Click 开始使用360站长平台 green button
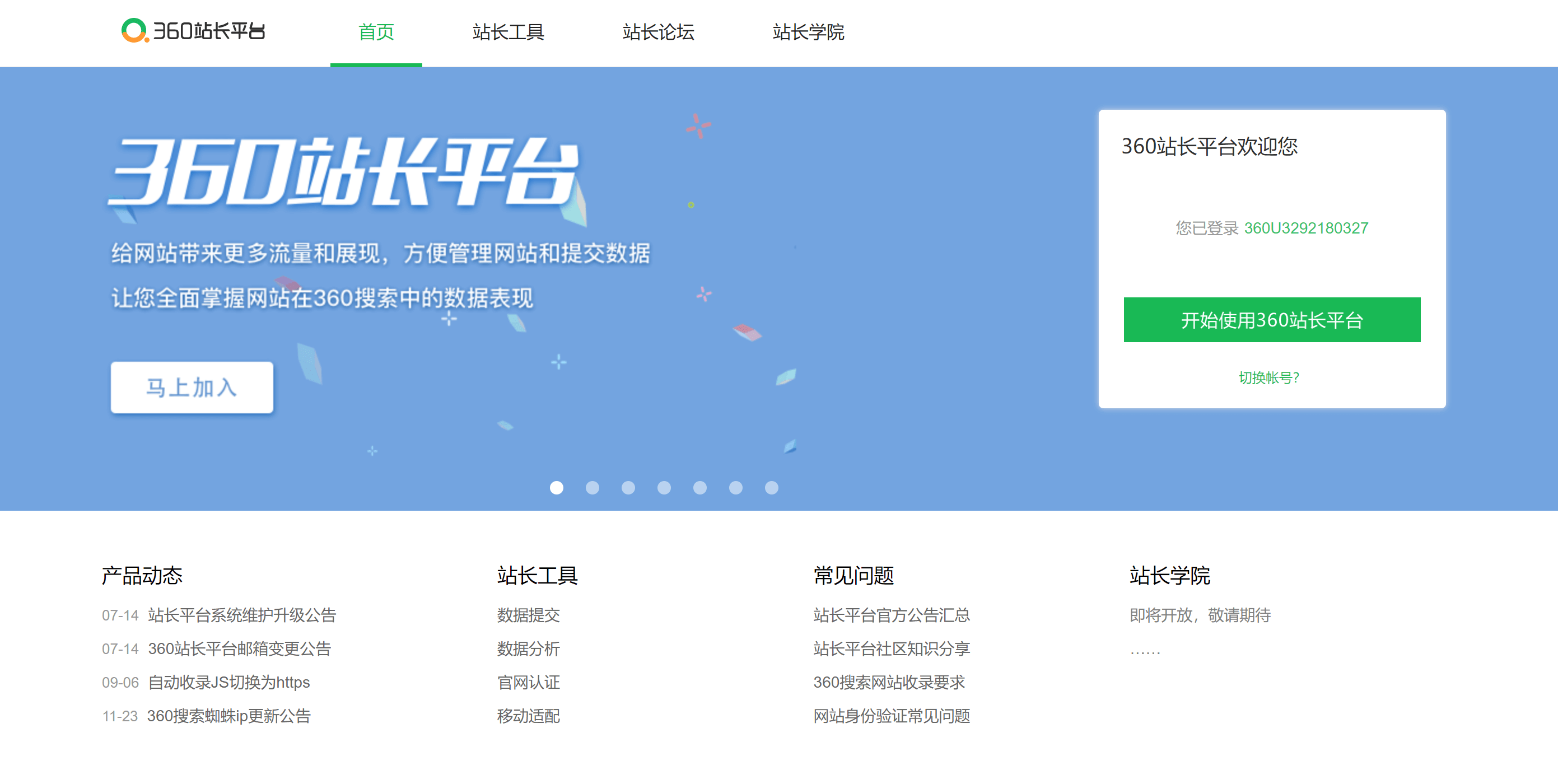 (1272, 319)
